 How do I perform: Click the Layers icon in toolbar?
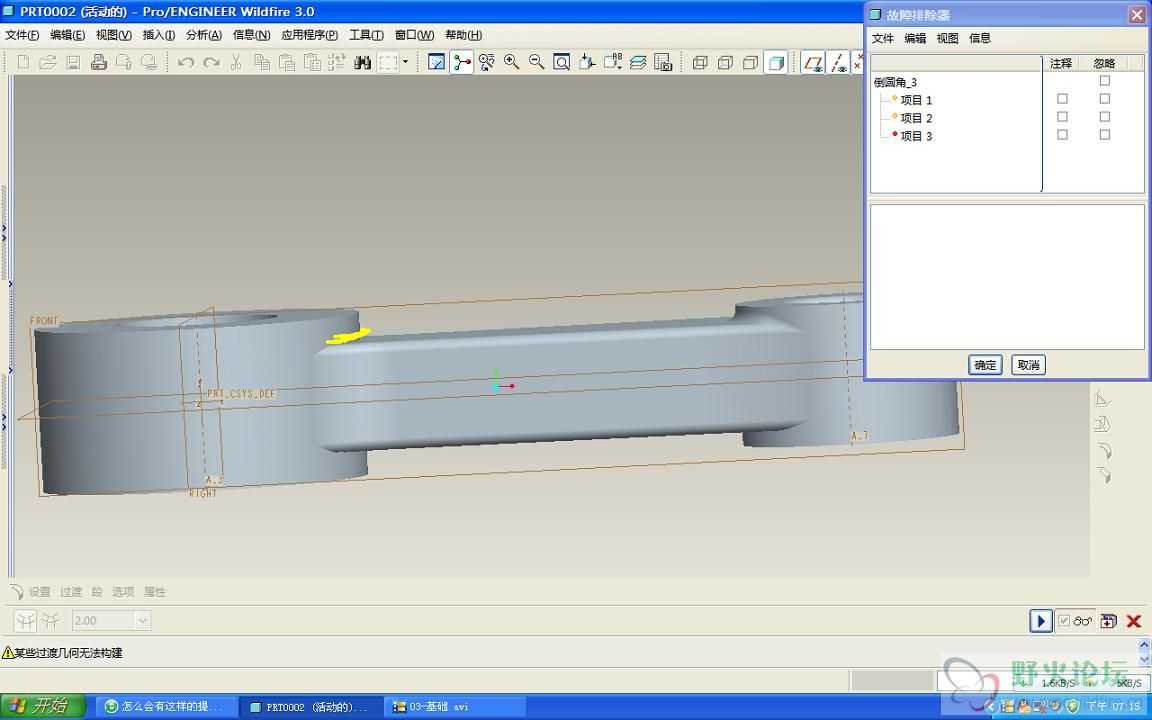pos(638,62)
